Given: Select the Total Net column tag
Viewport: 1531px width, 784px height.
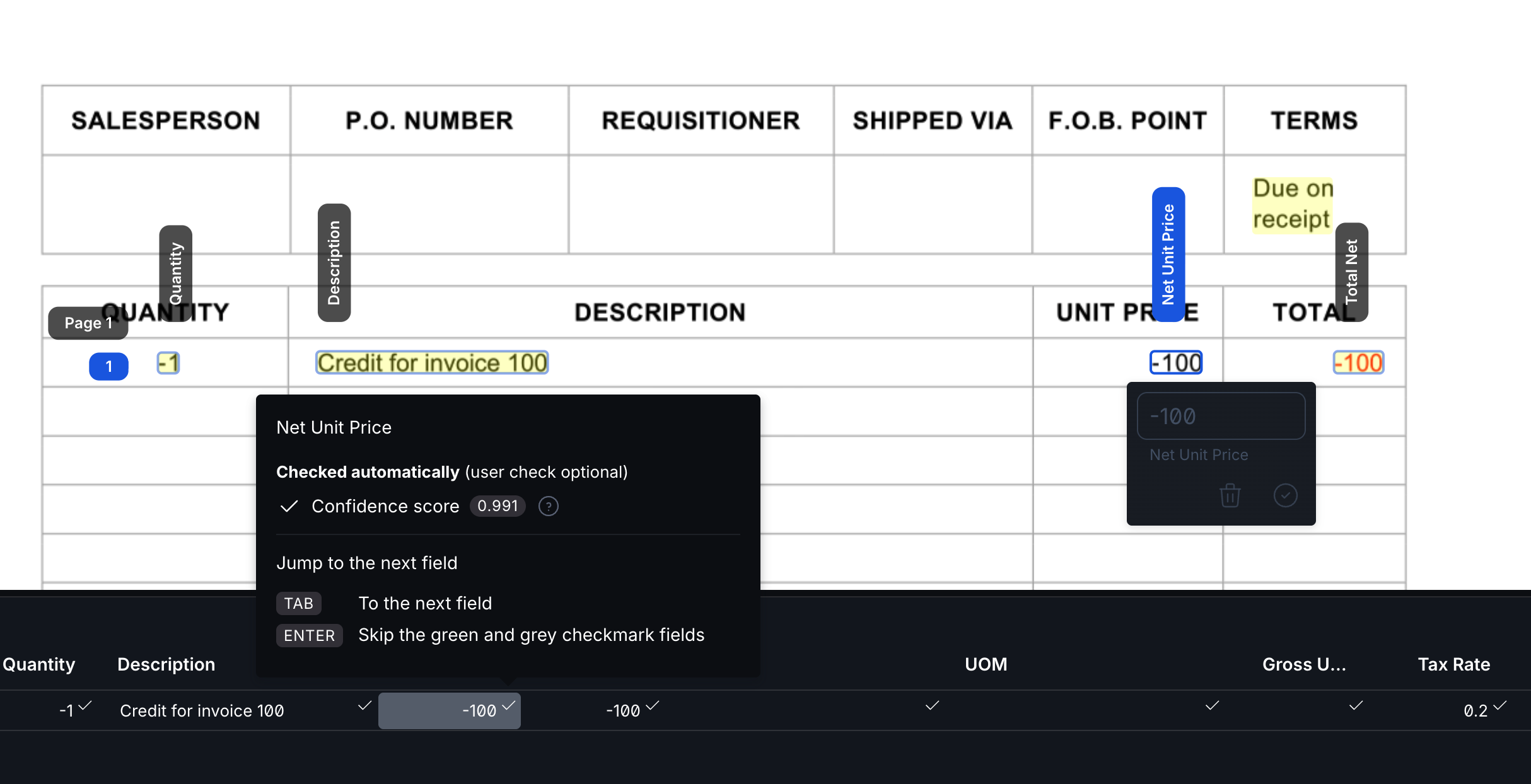Looking at the screenshot, I should click(1351, 272).
